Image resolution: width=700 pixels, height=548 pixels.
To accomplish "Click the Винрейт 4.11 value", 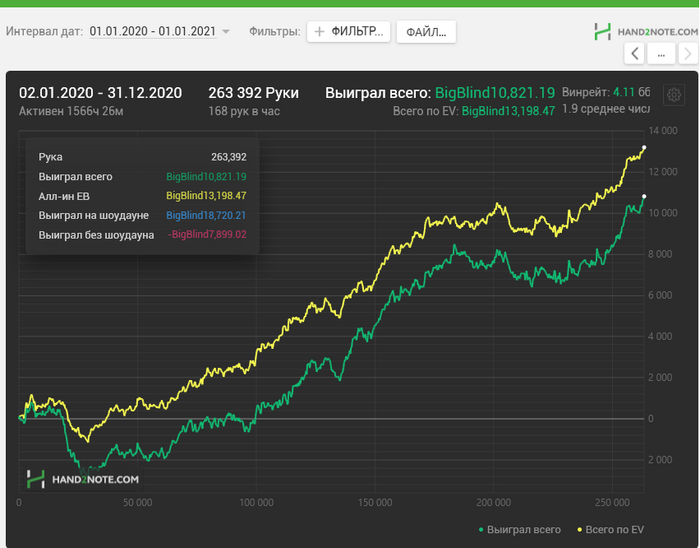I will 624,92.
